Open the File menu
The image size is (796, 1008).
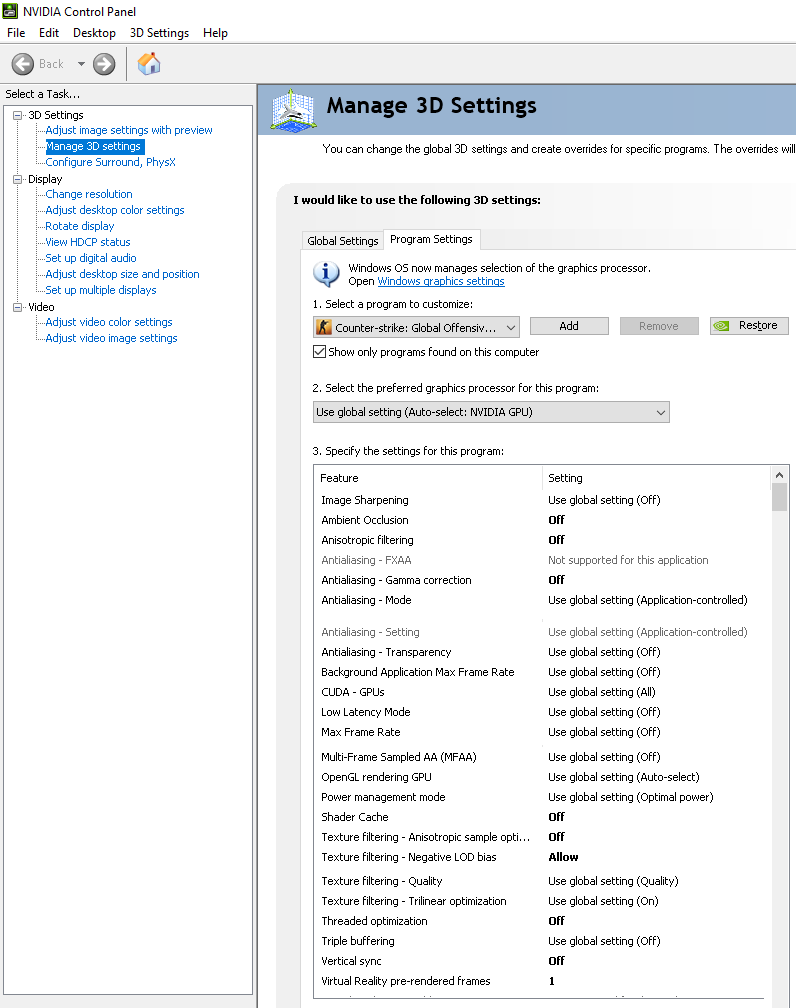[x=16, y=33]
